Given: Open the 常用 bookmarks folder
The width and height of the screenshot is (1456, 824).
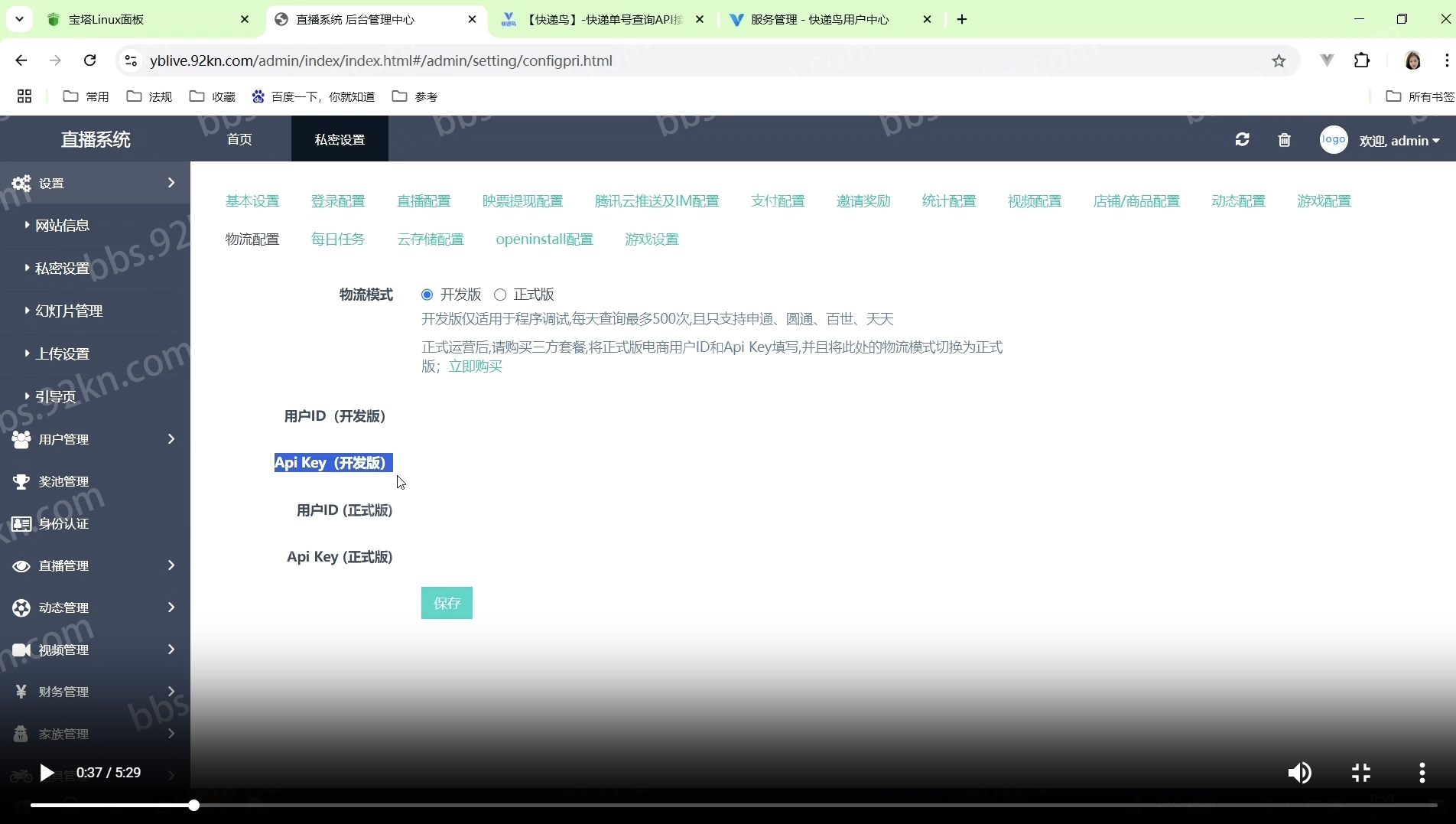Looking at the screenshot, I should (86, 96).
